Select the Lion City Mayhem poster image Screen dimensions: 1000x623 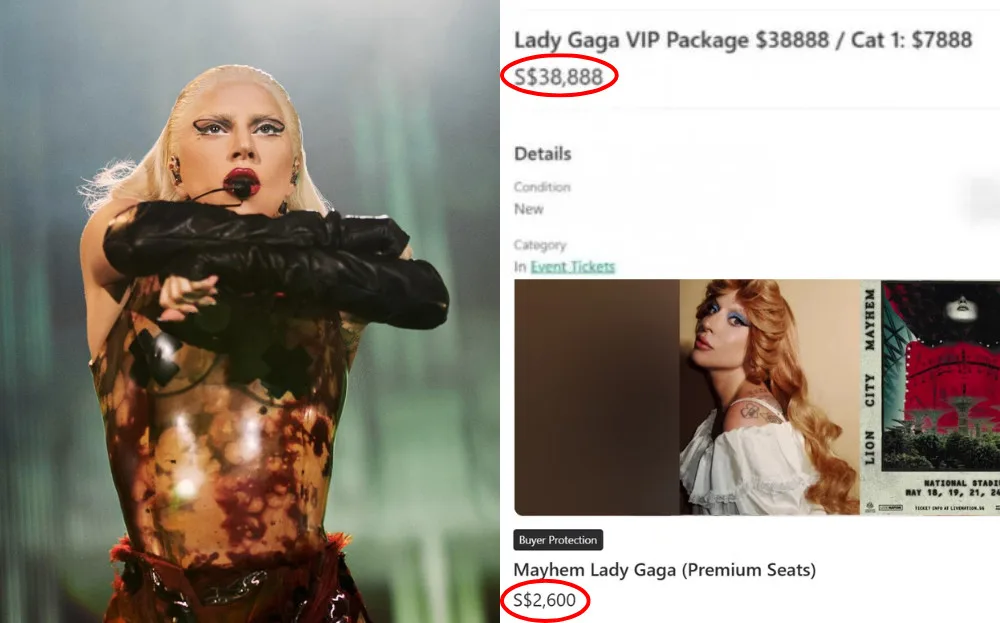pyautogui.click(x=930, y=397)
